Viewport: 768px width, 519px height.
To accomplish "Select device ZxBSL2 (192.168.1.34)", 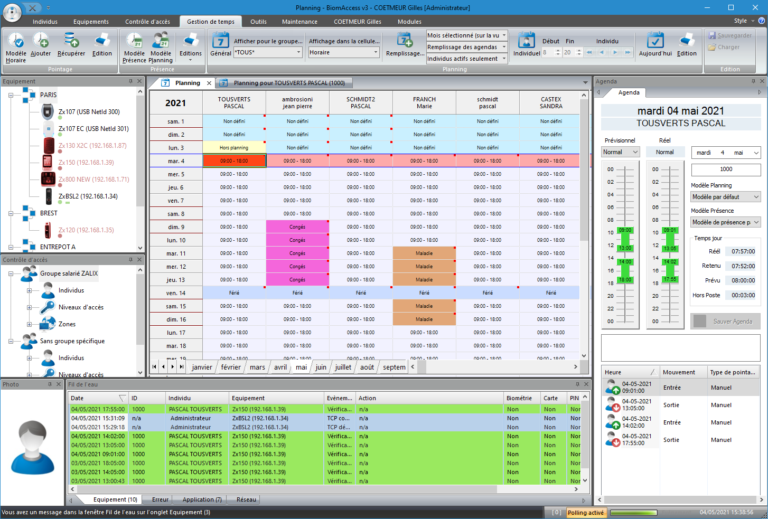I will point(88,196).
